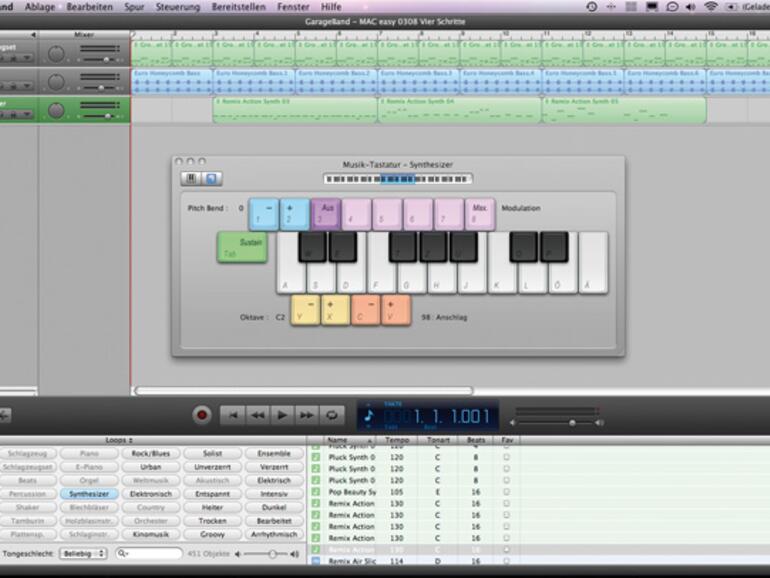Click modulation key number 5
This screenshot has height=578, width=770.
pos(387,214)
